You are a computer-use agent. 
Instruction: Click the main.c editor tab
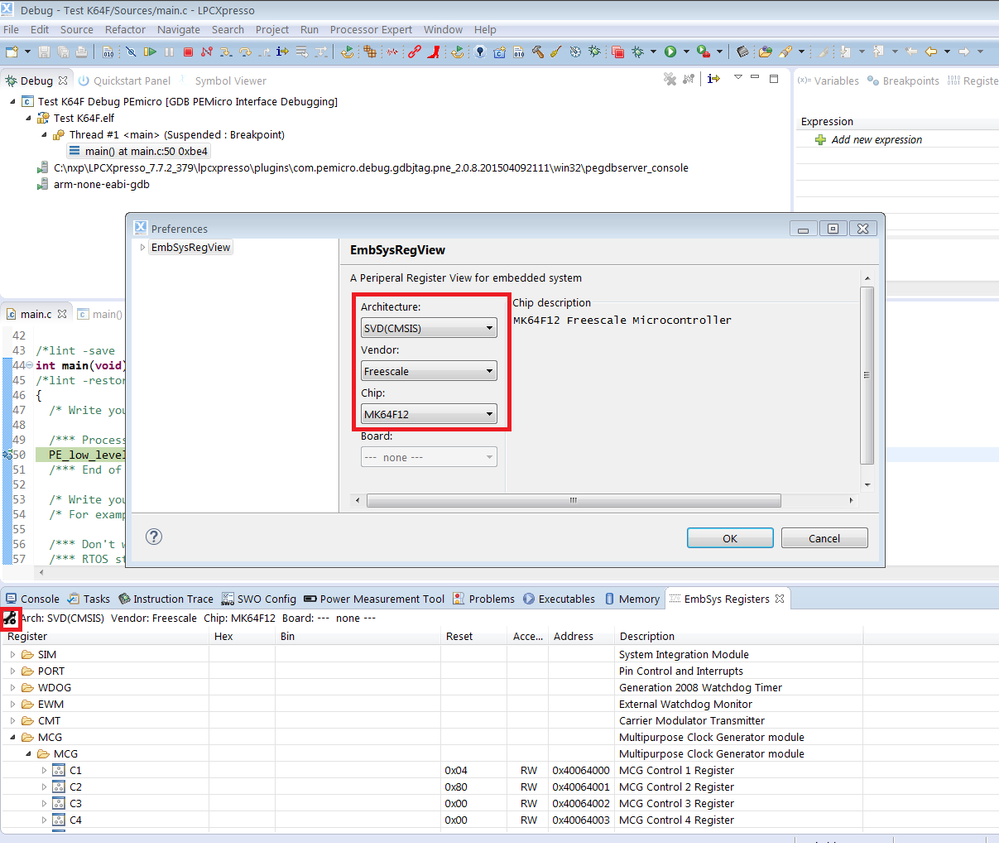point(36,314)
